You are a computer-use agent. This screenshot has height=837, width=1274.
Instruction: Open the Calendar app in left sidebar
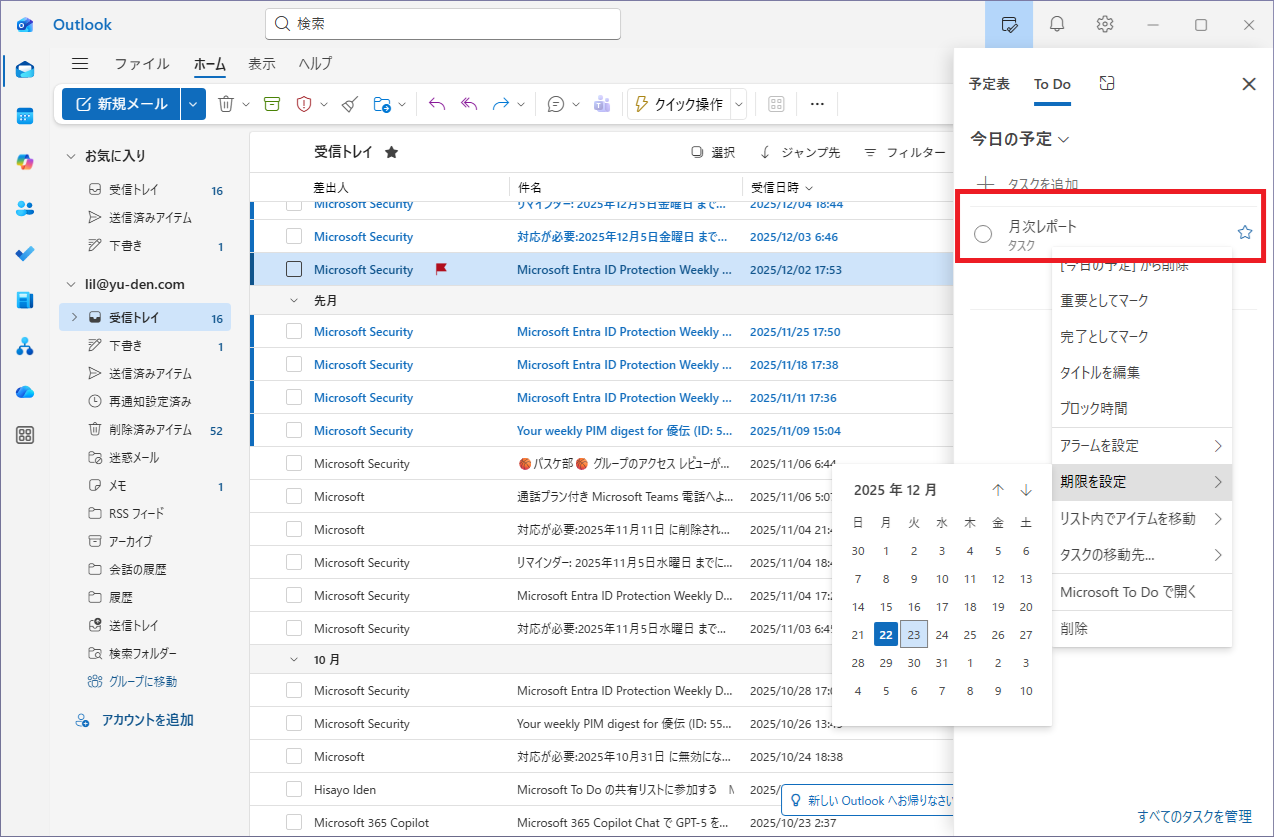tap(25, 116)
